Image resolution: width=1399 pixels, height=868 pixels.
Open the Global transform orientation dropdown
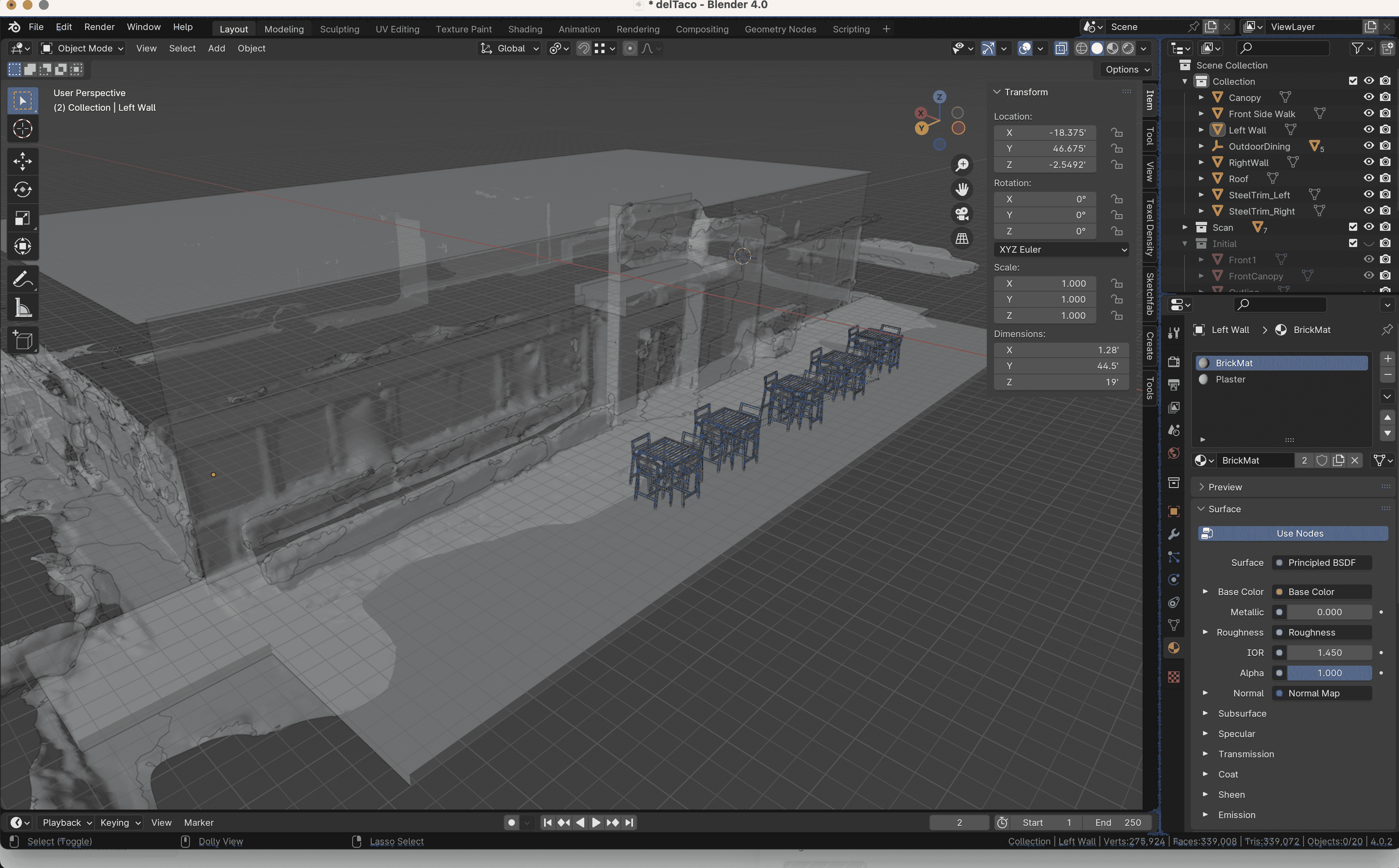[510, 48]
